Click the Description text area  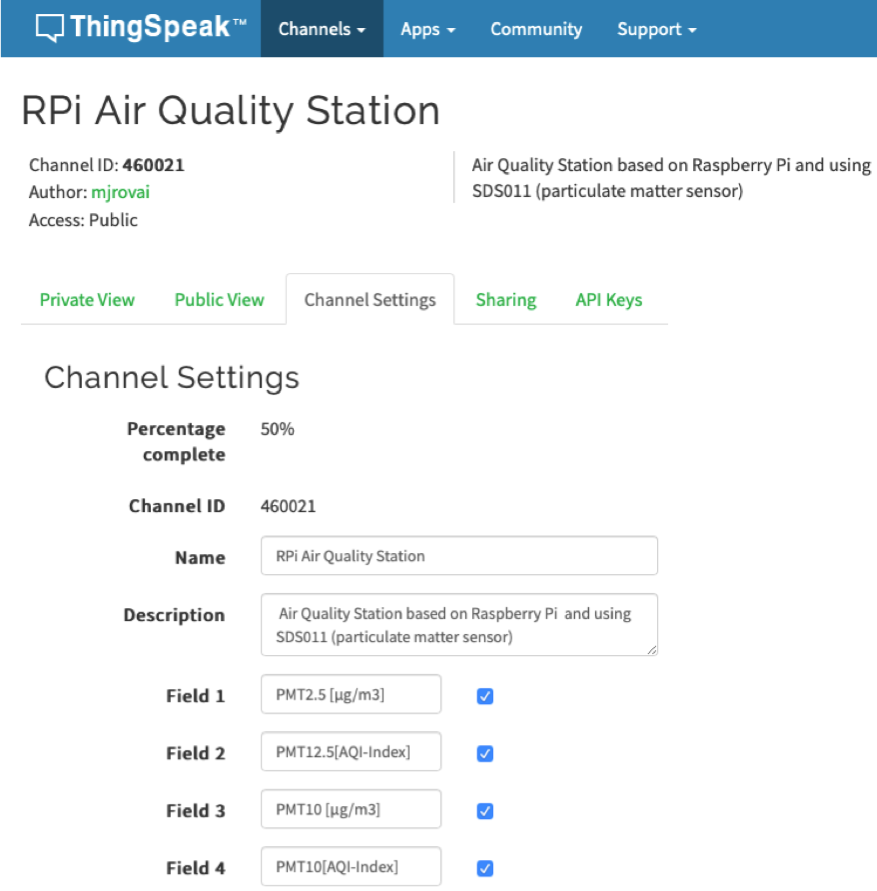pos(459,625)
